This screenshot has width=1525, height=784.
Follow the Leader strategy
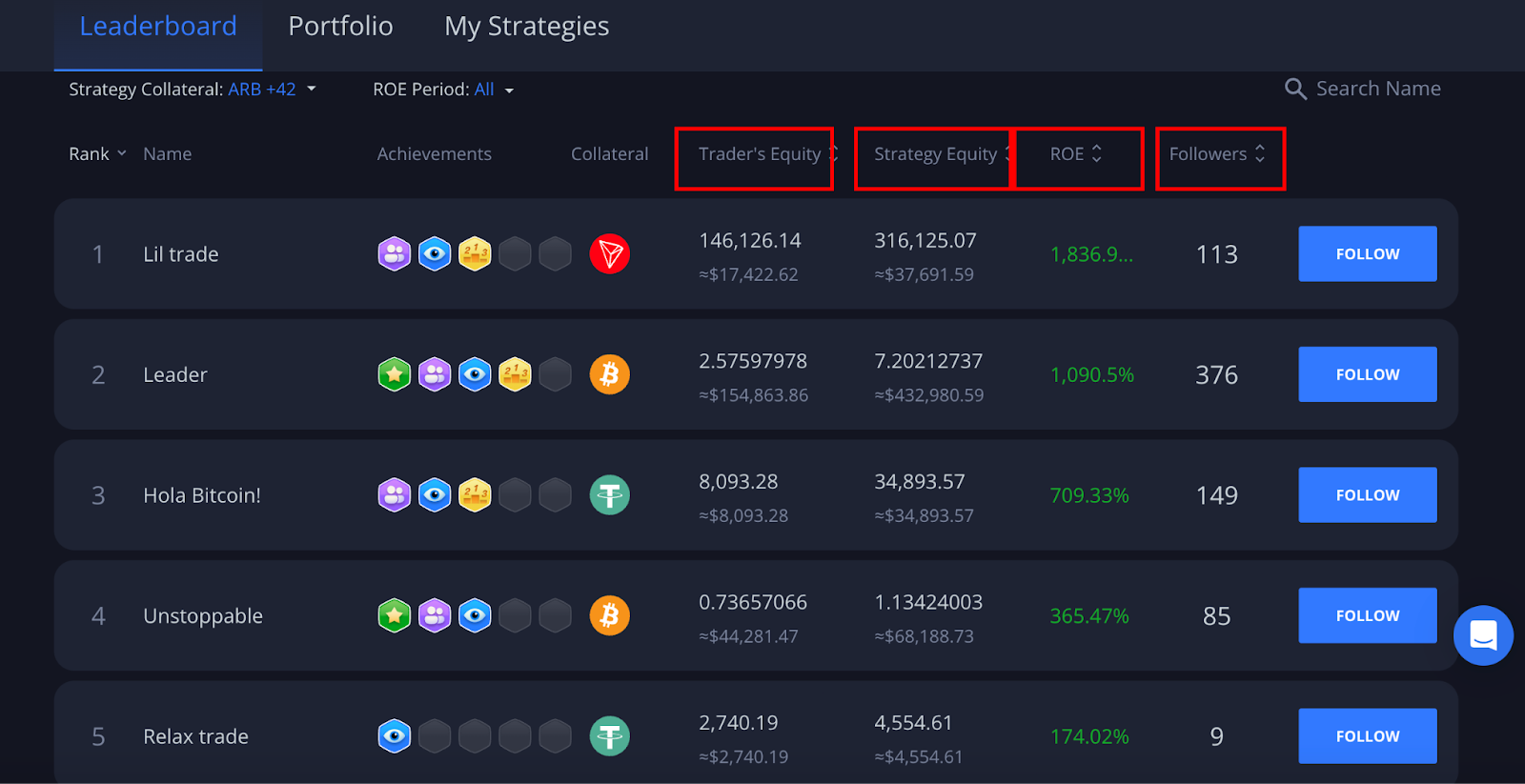point(1368,374)
